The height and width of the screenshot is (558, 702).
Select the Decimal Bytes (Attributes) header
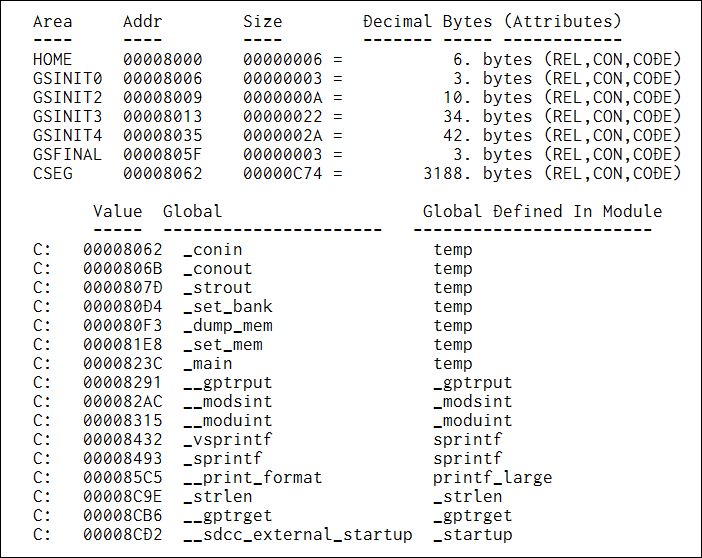492,21
